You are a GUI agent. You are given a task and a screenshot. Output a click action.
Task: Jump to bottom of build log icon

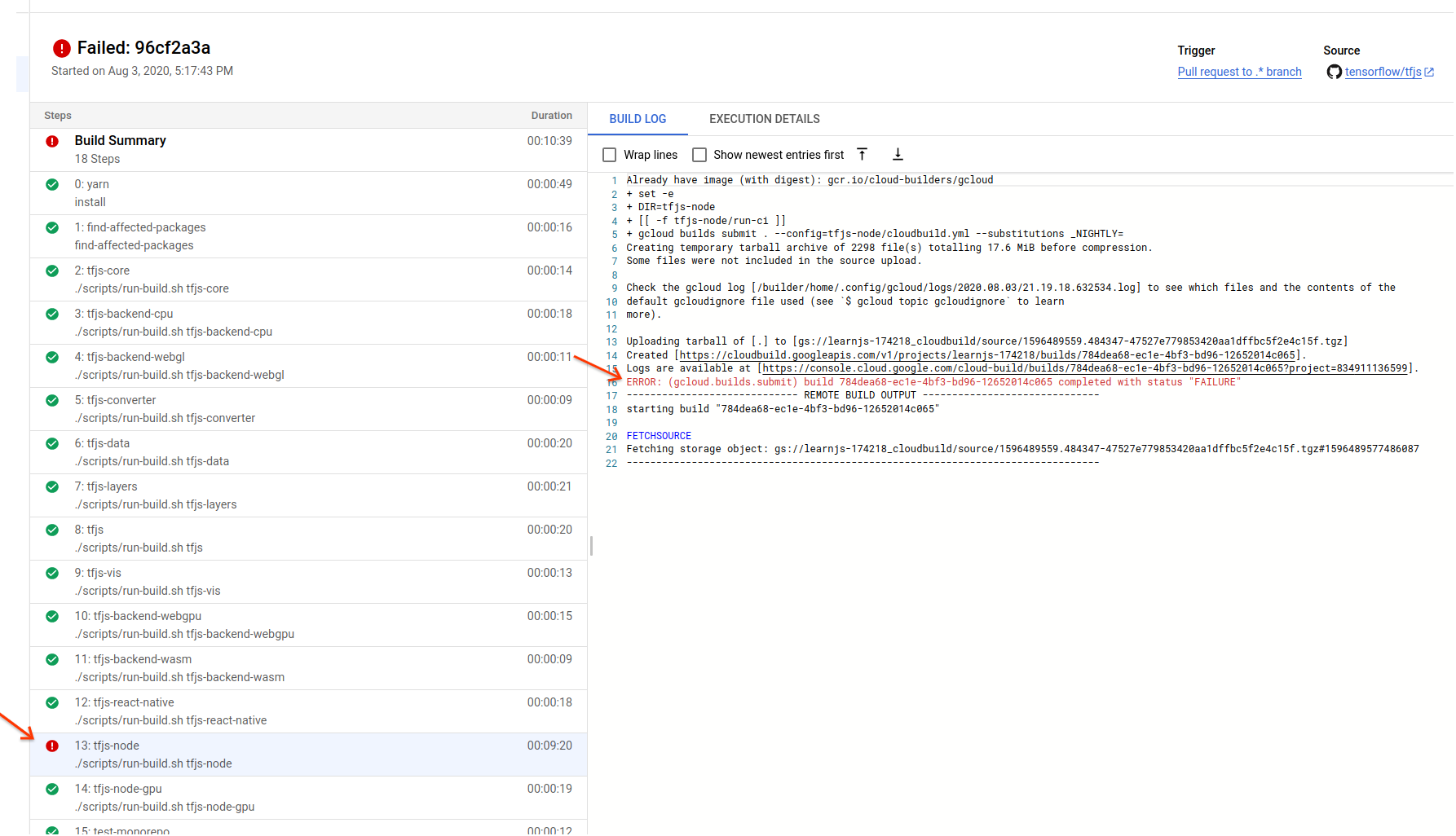[x=898, y=154]
